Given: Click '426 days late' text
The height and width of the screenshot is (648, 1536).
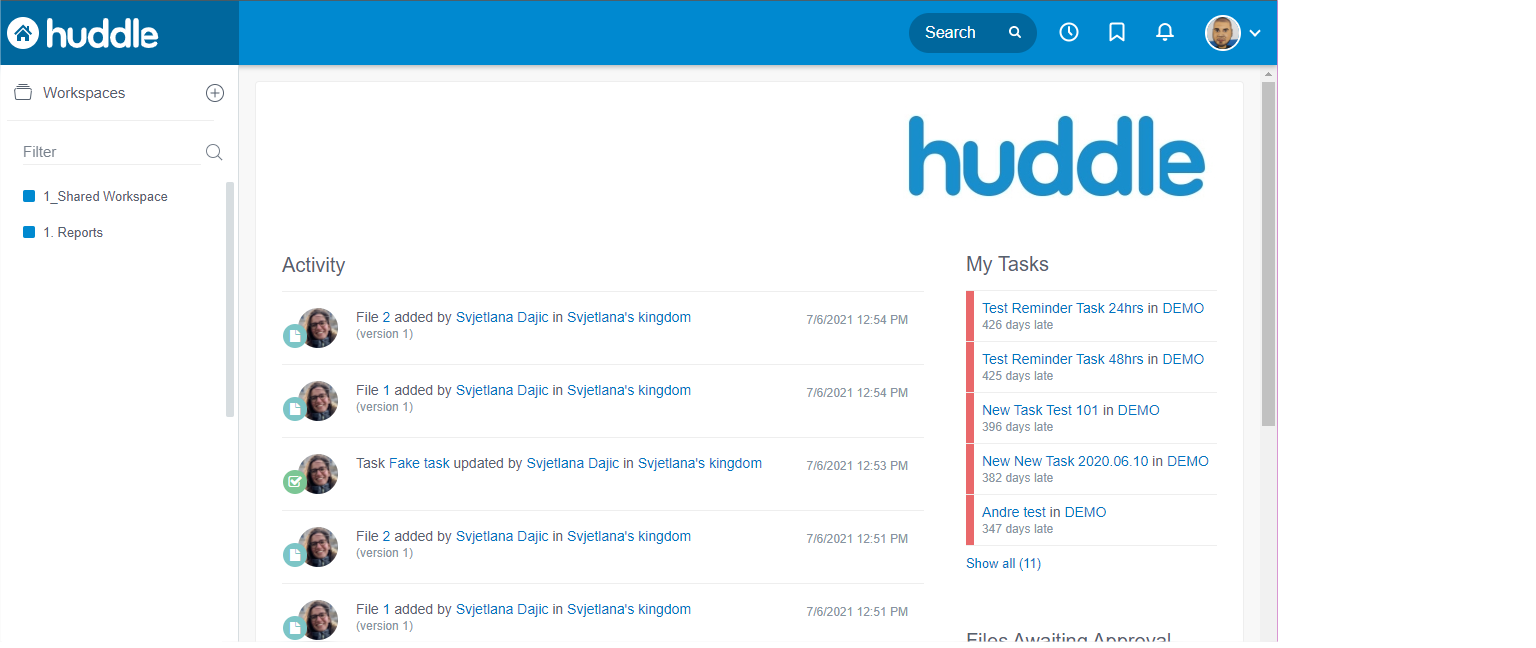Looking at the screenshot, I should tap(1017, 325).
